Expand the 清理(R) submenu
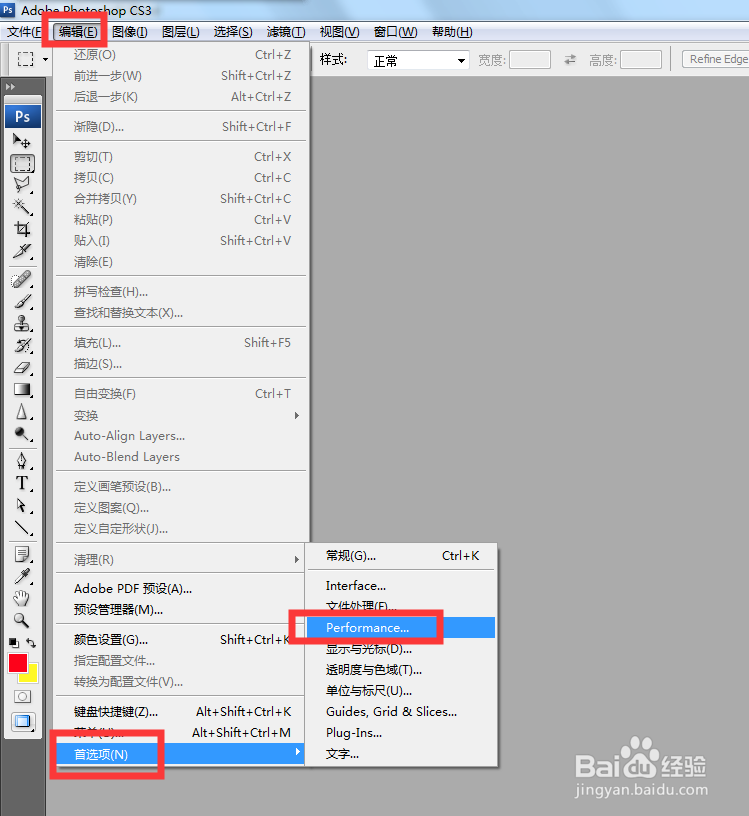The image size is (749, 816). click(180, 559)
